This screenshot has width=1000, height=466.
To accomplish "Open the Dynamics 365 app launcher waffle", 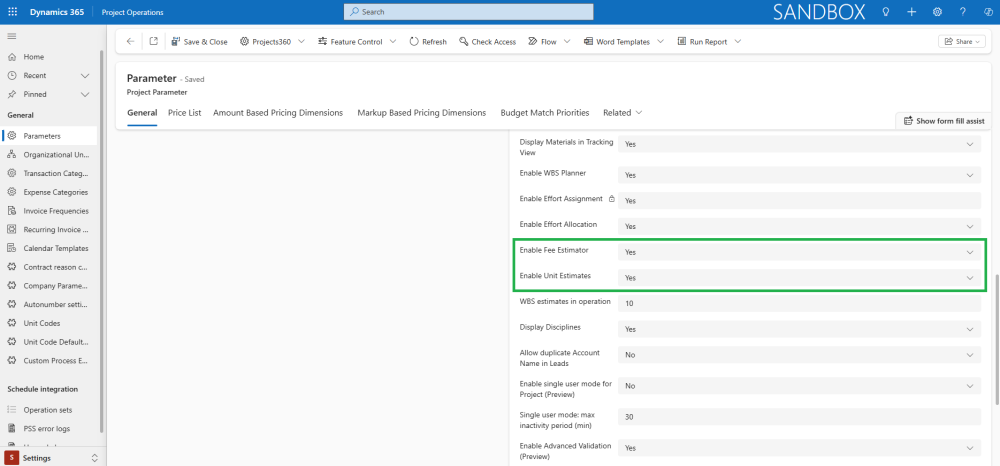I will 12,12.
